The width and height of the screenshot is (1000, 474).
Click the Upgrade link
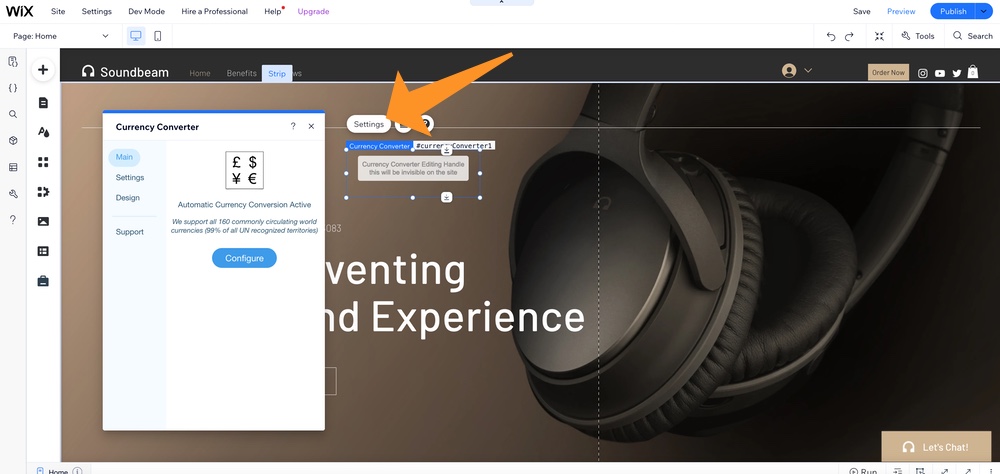313,11
